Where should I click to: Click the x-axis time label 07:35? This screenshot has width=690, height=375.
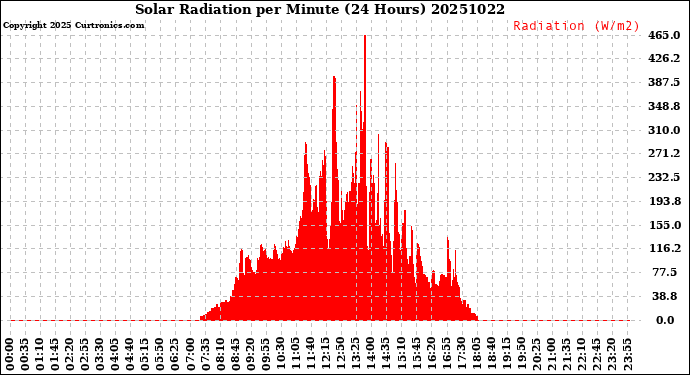coord(206,355)
